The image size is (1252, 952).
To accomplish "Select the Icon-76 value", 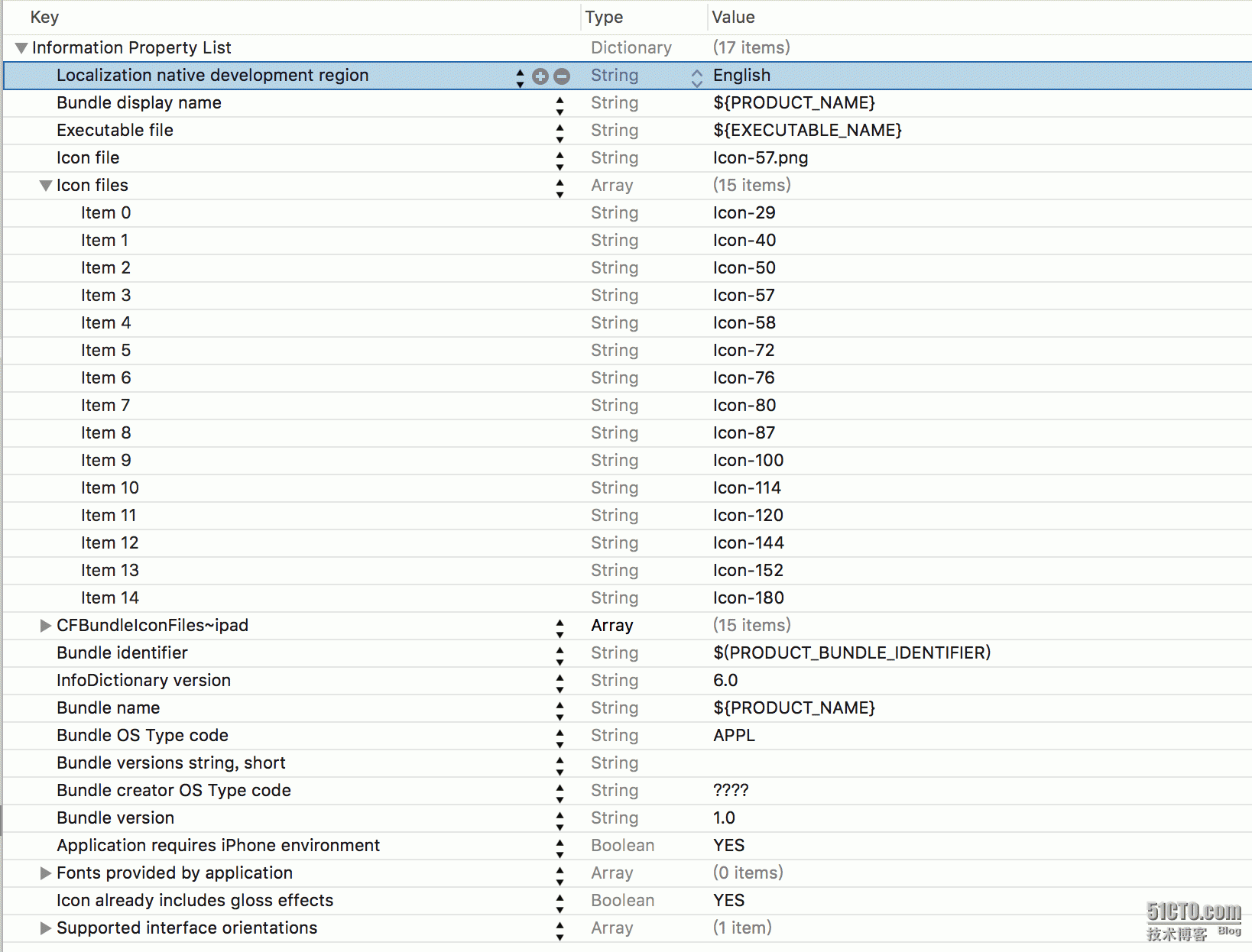I will click(x=744, y=377).
